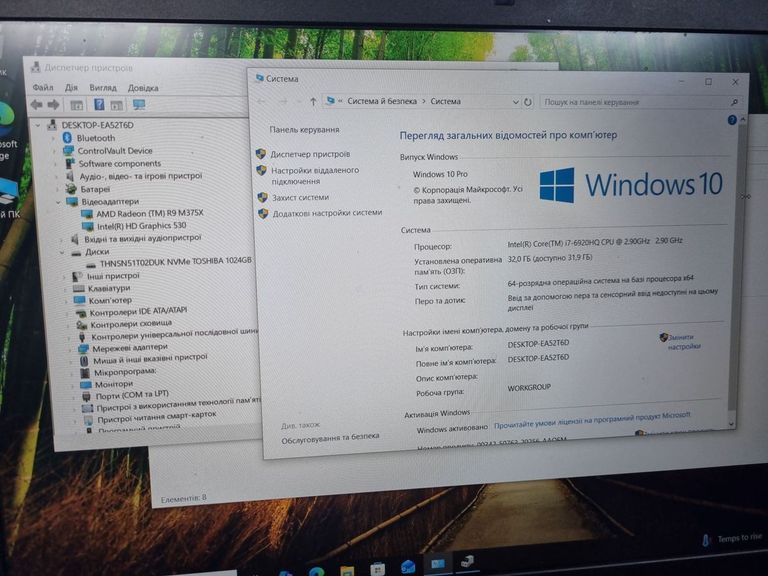Click the Комп'ютер category icon
This screenshot has width=768, height=576.
[x=79, y=300]
